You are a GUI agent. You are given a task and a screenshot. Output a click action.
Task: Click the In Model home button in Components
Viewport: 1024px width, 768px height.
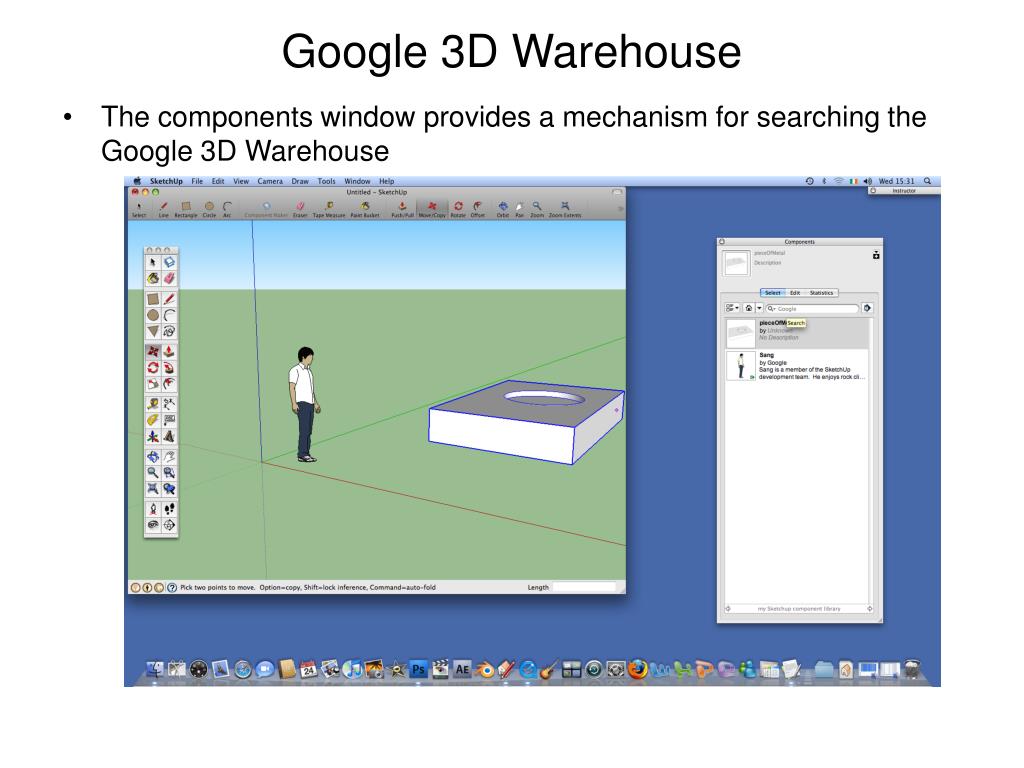748,308
